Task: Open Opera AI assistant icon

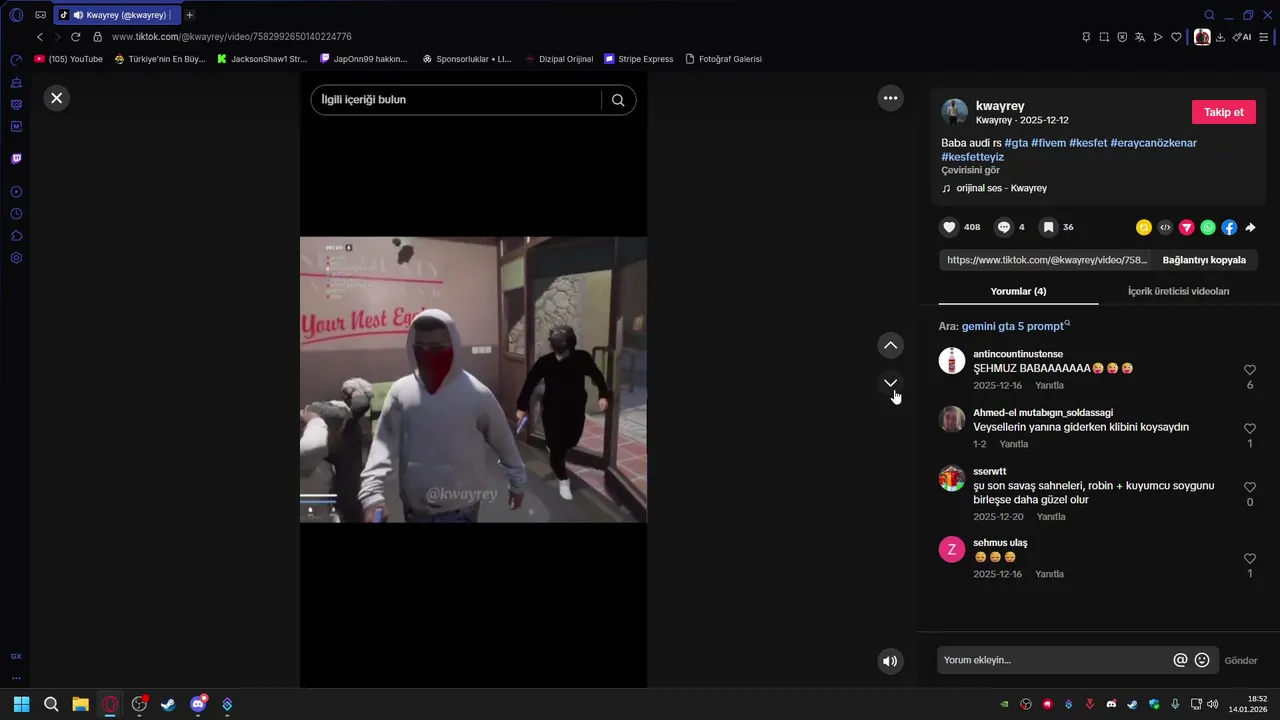Action: tap(1242, 37)
